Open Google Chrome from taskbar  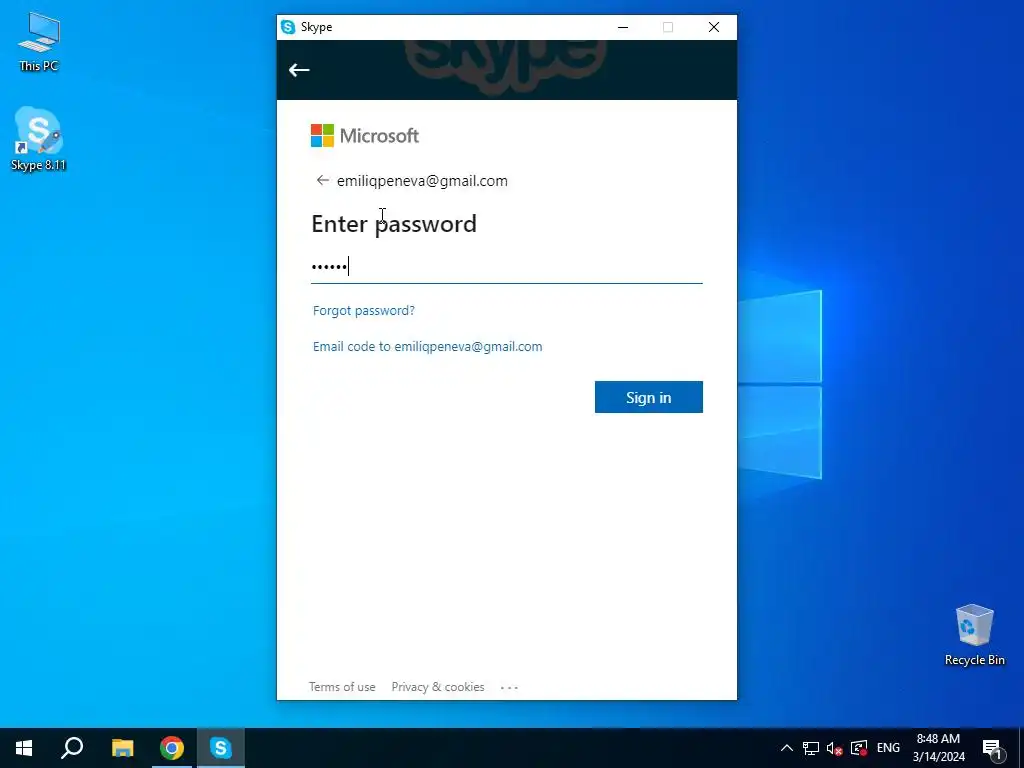click(172, 748)
